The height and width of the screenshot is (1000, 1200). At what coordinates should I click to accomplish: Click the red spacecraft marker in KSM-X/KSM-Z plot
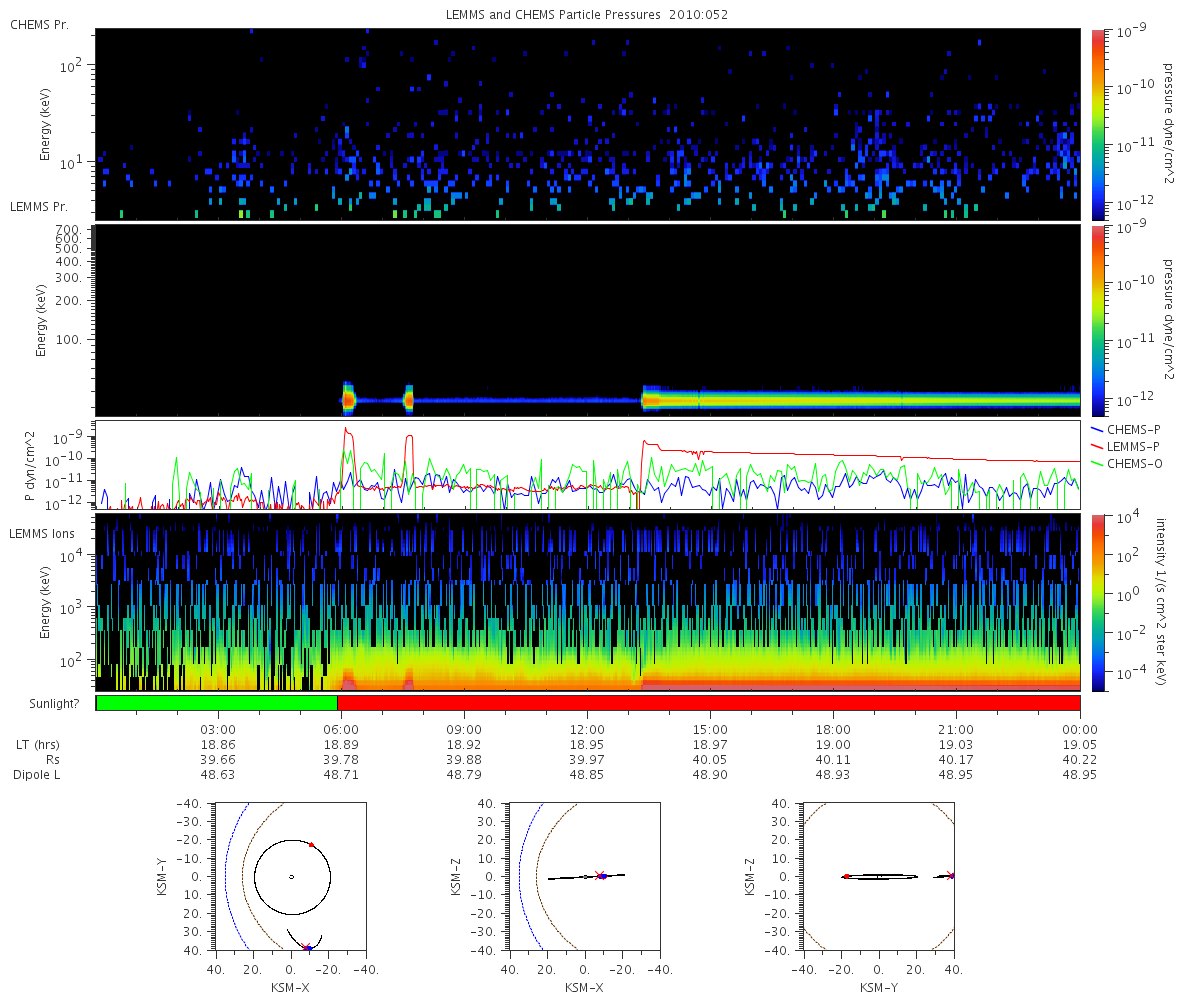[600, 876]
